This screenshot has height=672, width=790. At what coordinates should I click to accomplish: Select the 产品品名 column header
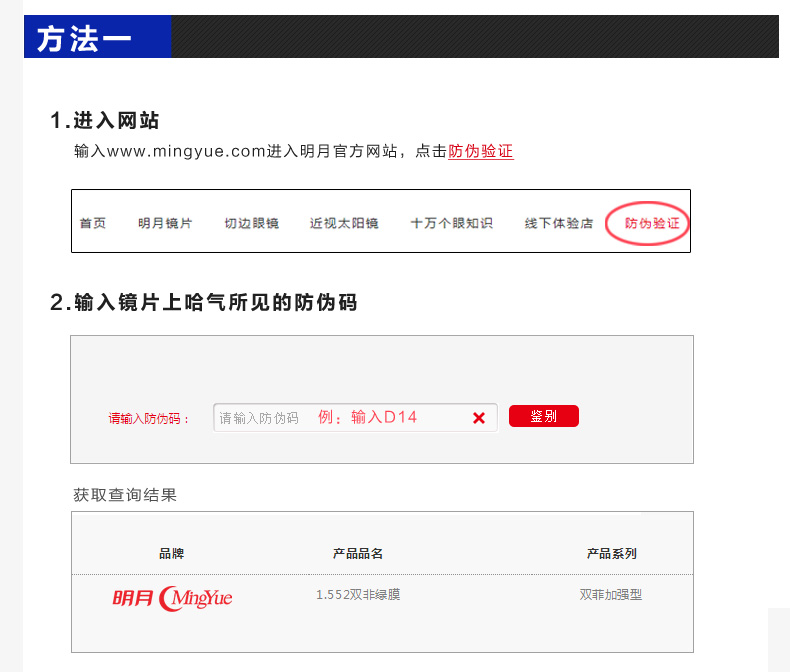[x=358, y=554]
